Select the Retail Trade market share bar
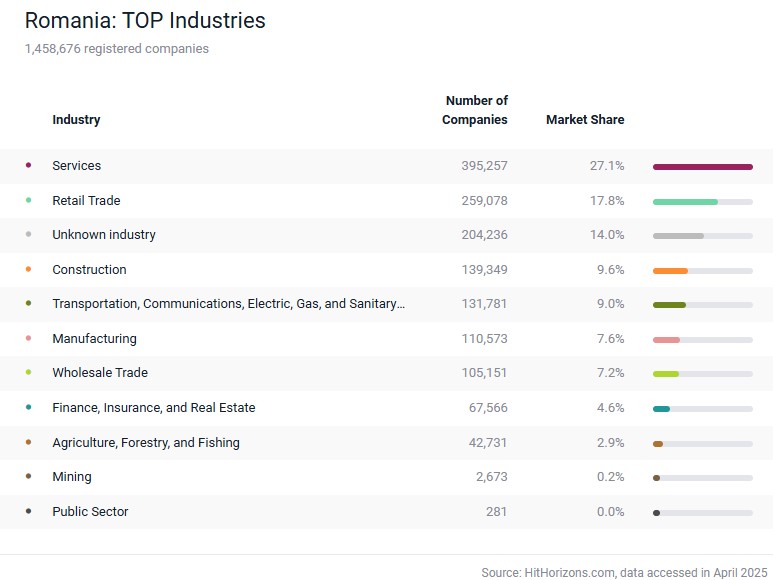This screenshot has width=773, height=580. pyautogui.click(x=702, y=201)
